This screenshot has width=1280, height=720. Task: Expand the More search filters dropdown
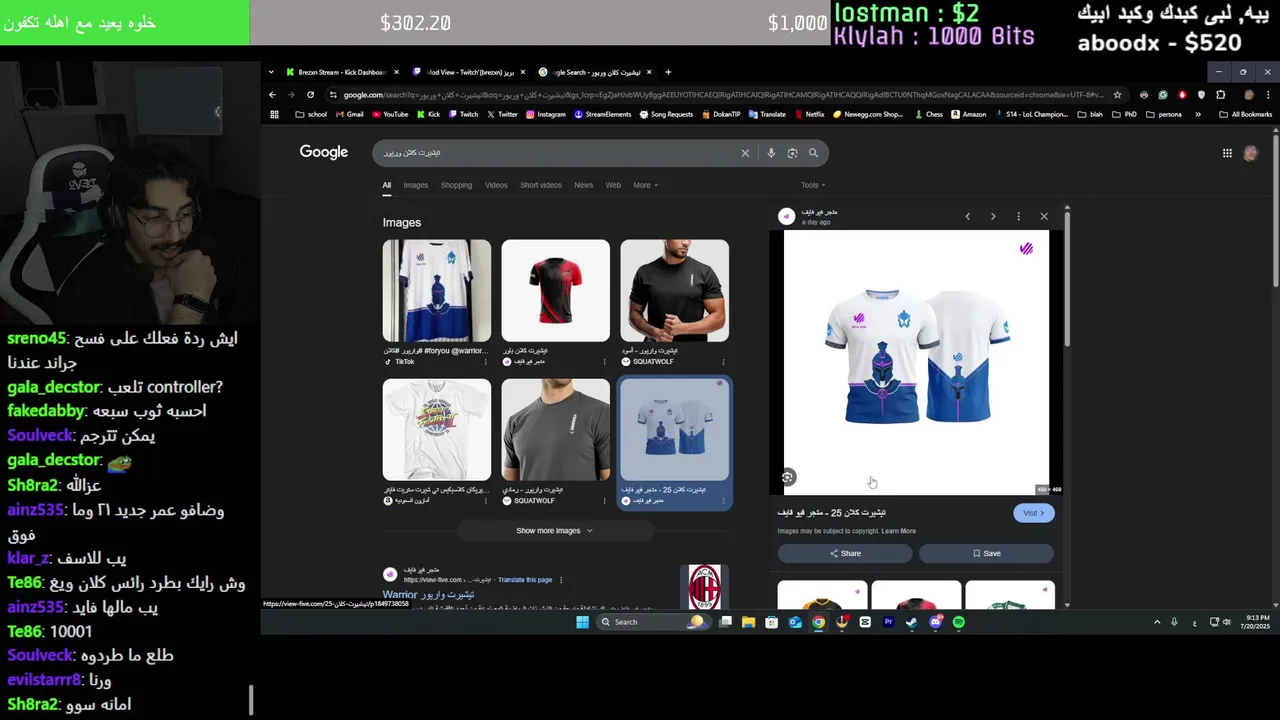coord(645,185)
